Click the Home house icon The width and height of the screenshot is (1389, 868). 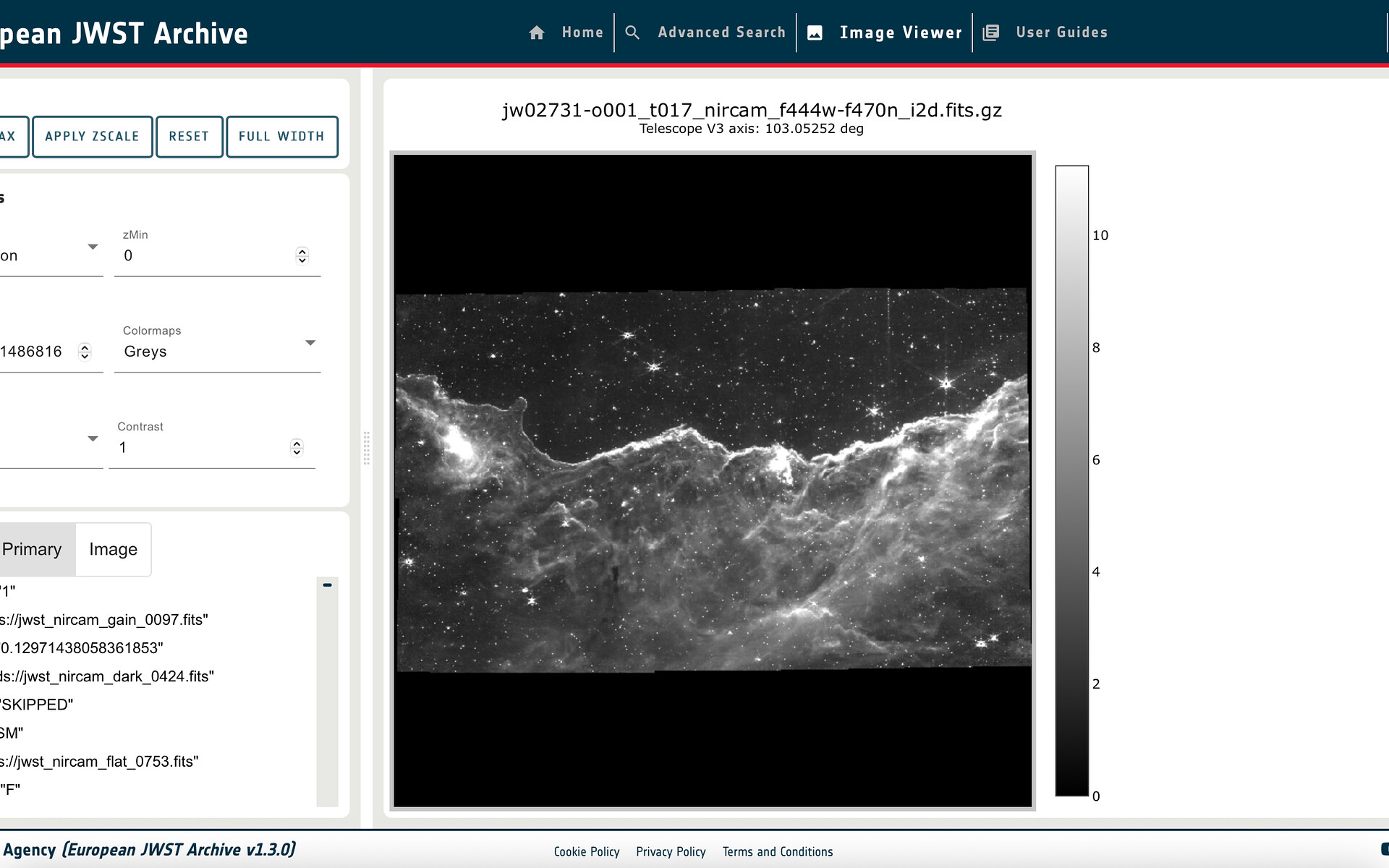[x=536, y=33]
